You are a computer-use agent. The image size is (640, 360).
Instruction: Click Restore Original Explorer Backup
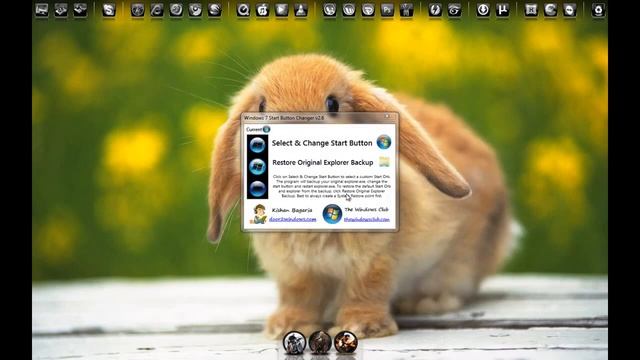point(322,162)
